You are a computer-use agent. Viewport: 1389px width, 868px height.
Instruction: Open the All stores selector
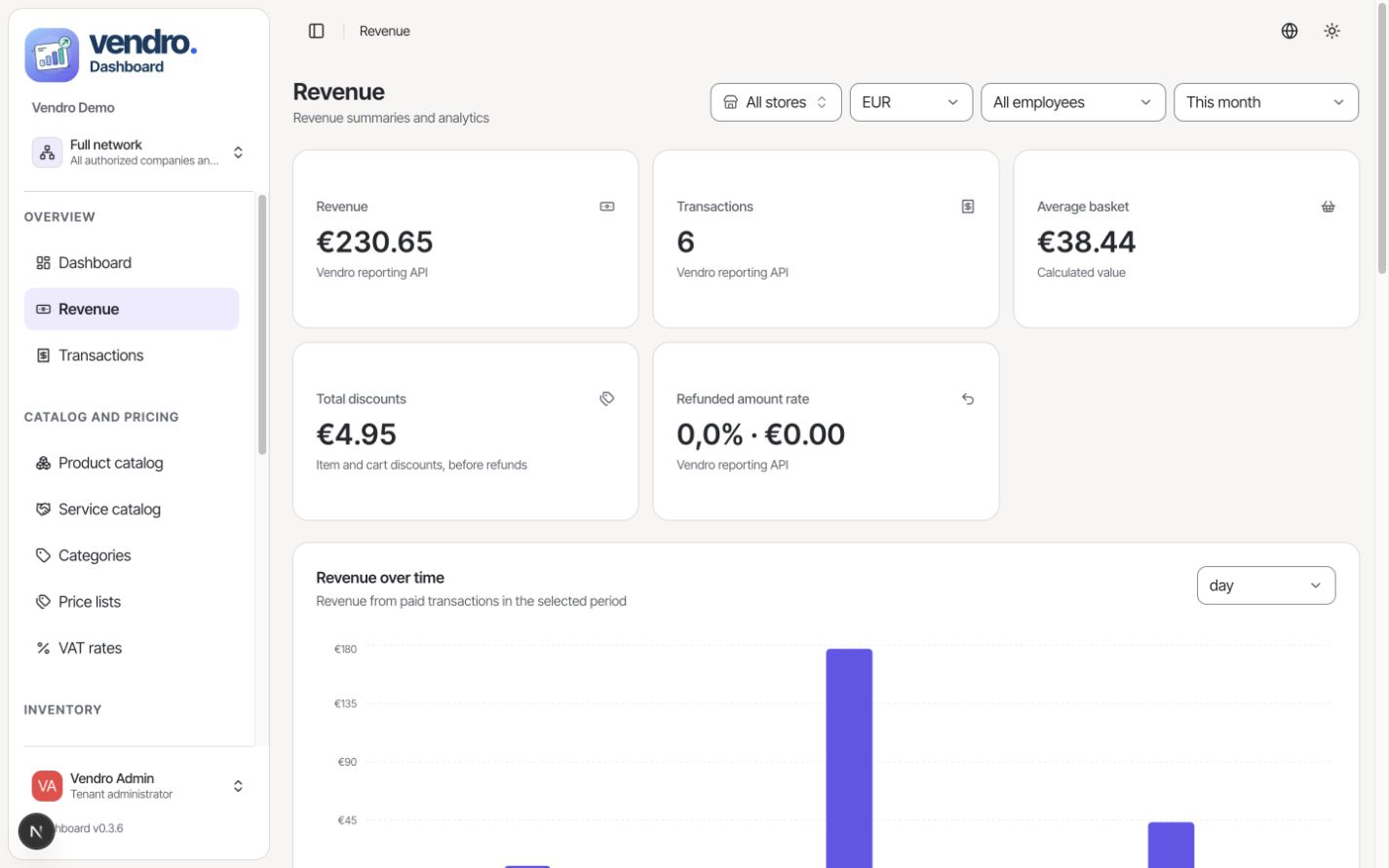[x=776, y=102]
